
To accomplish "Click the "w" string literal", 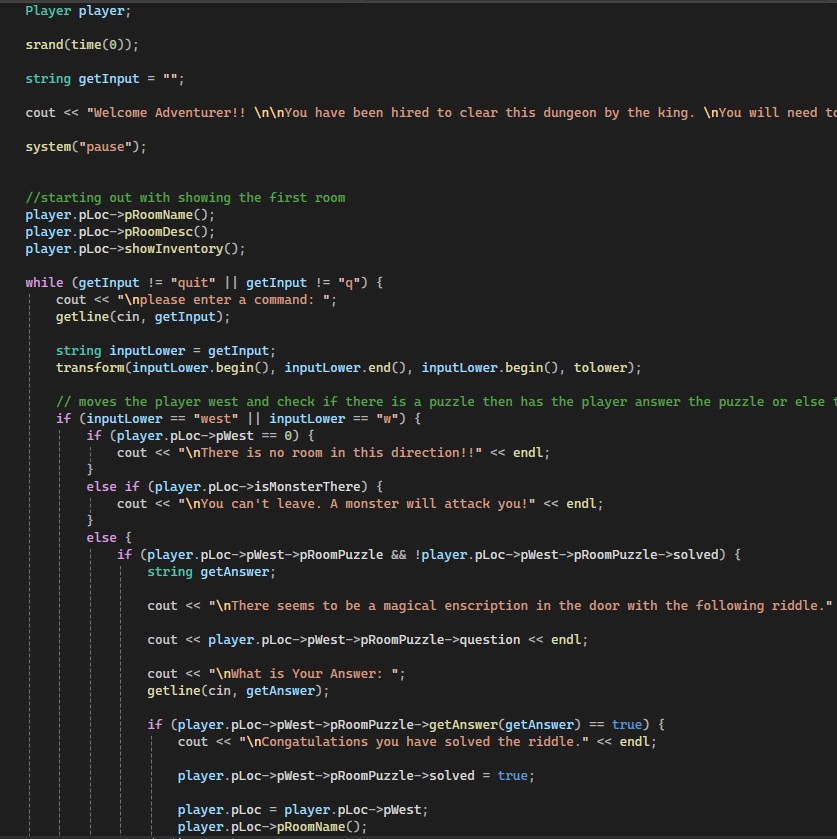I will tap(387, 418).
